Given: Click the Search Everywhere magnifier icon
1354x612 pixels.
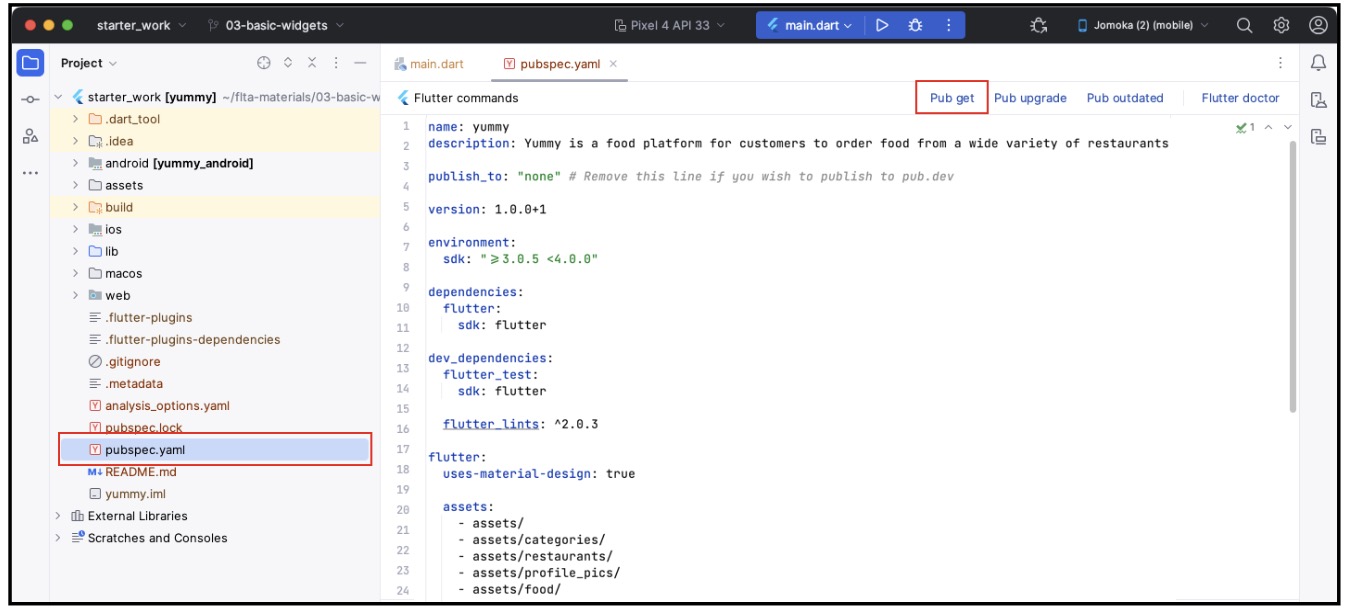Looking at the screenshot, I should point(1244,26).
